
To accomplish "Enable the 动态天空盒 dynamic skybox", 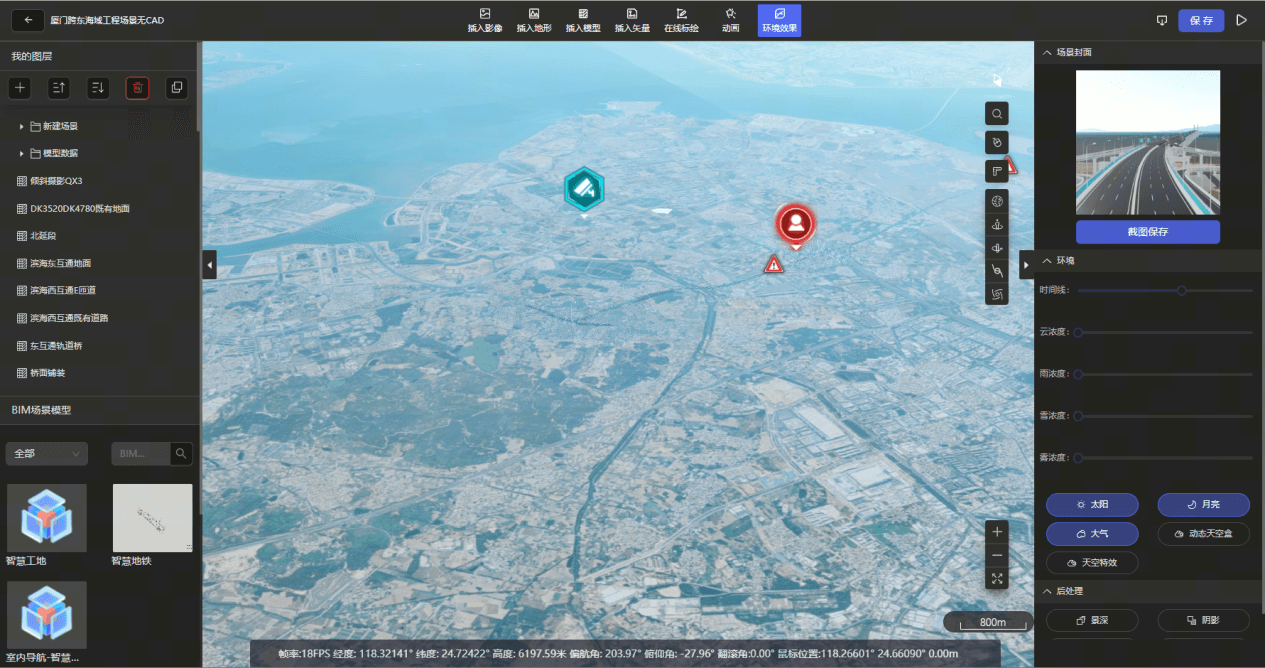I will point(1203,534).
